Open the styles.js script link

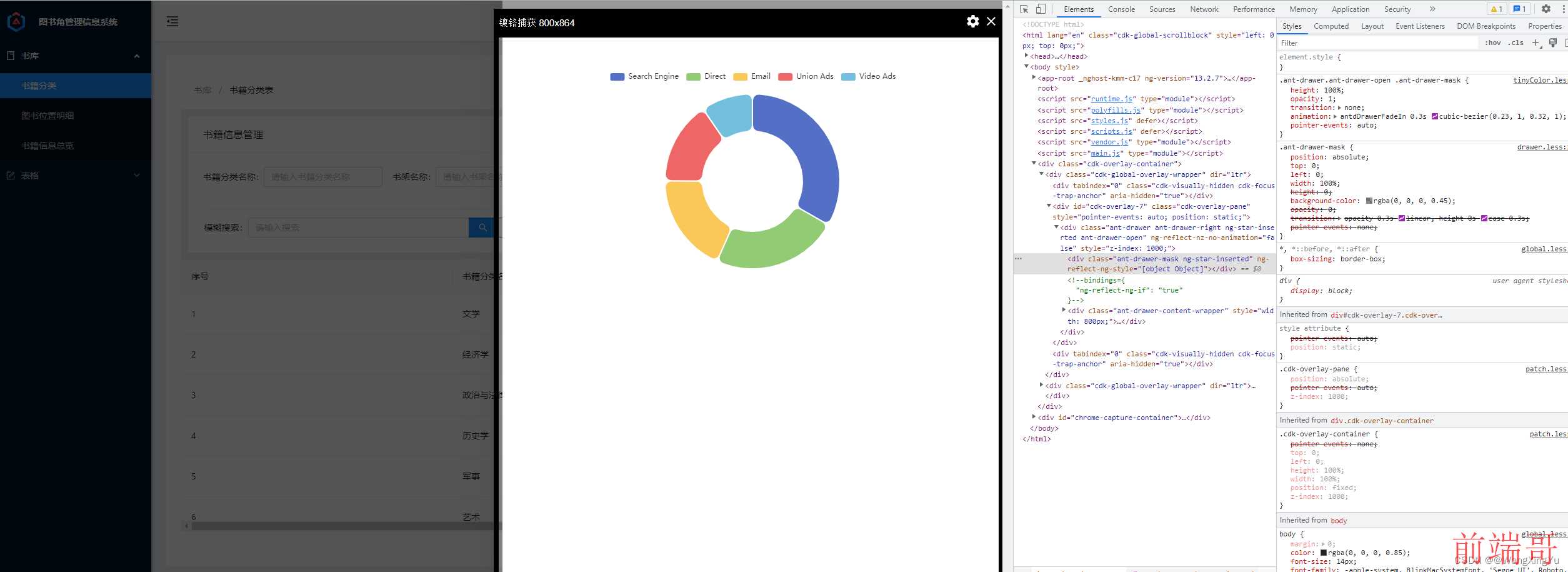click(1109, 121)
